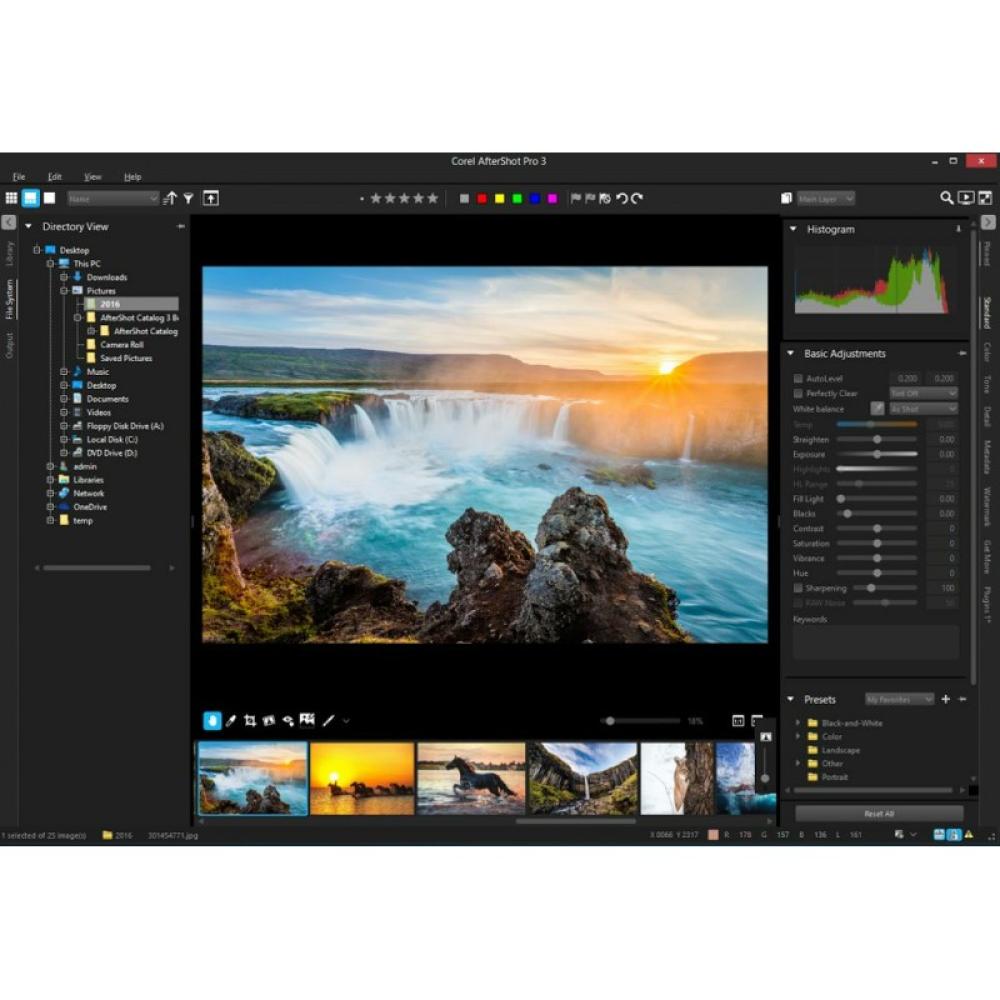Click the Redo icon in the top toolbar
This screenshot has width=1000, height=1000.
(638, 198)
